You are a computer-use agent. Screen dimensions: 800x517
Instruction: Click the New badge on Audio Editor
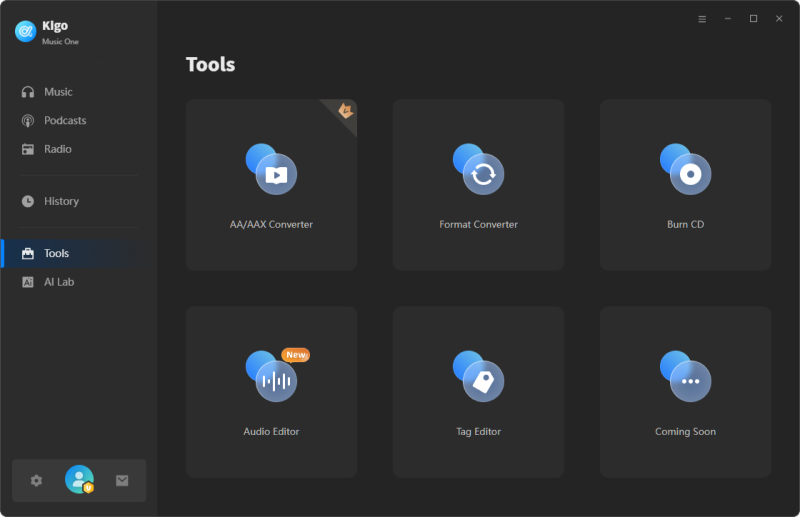[x=296, y=355]
